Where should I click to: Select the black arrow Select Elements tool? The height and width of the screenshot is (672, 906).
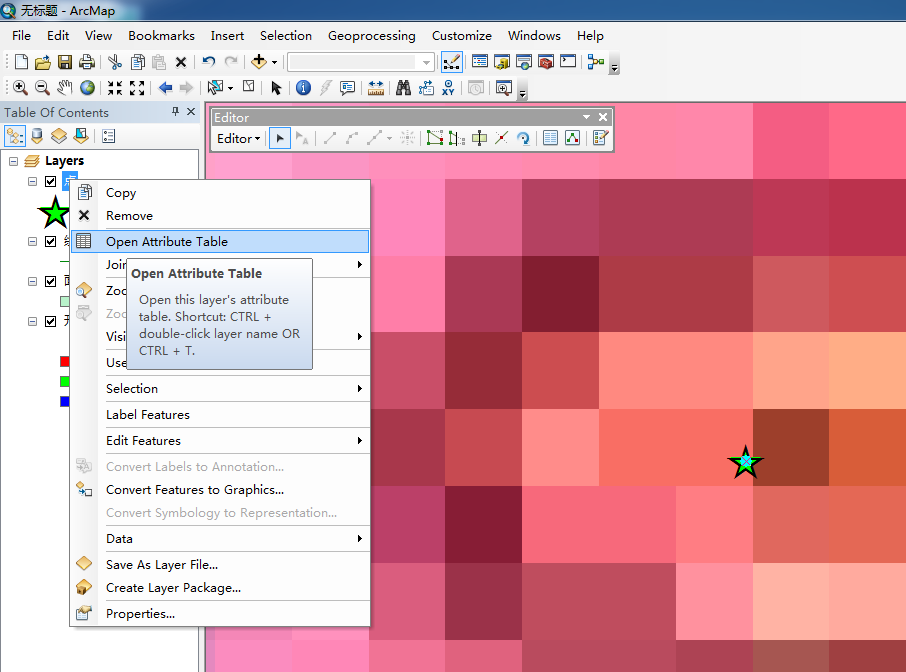pyautogui.click(x=276, y=88)
